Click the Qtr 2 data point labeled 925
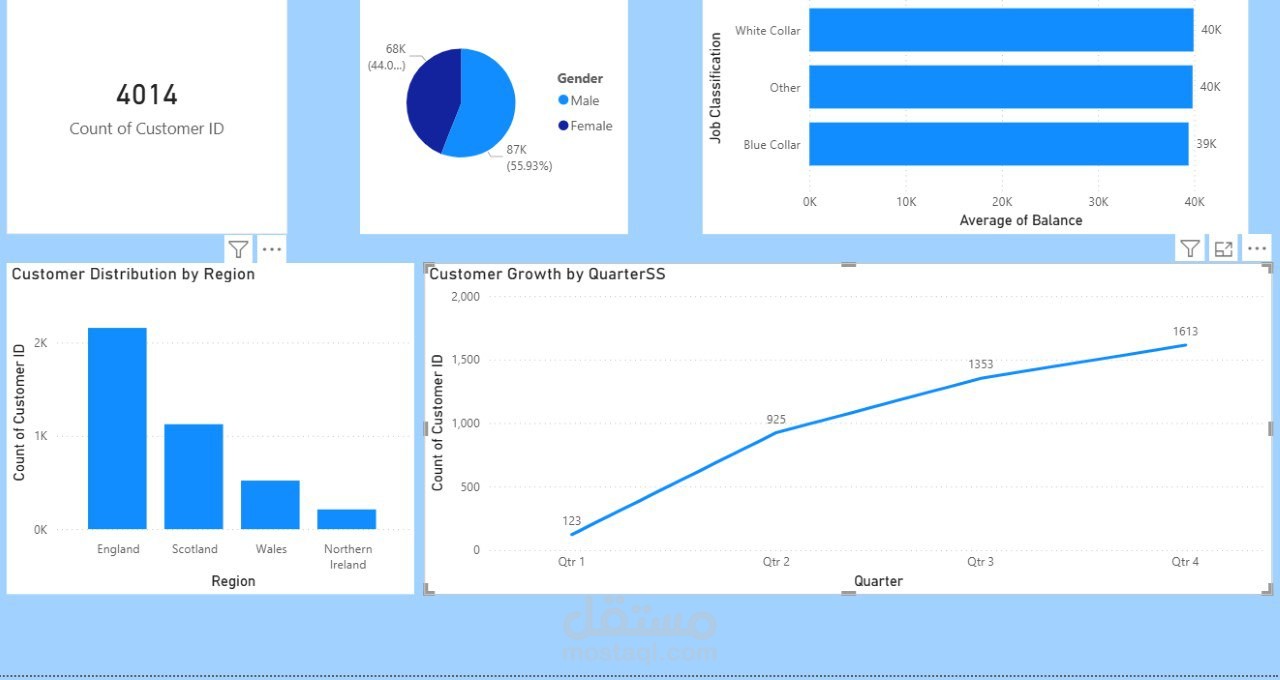This screenshot has height=680, width=1280. point(776,434)
